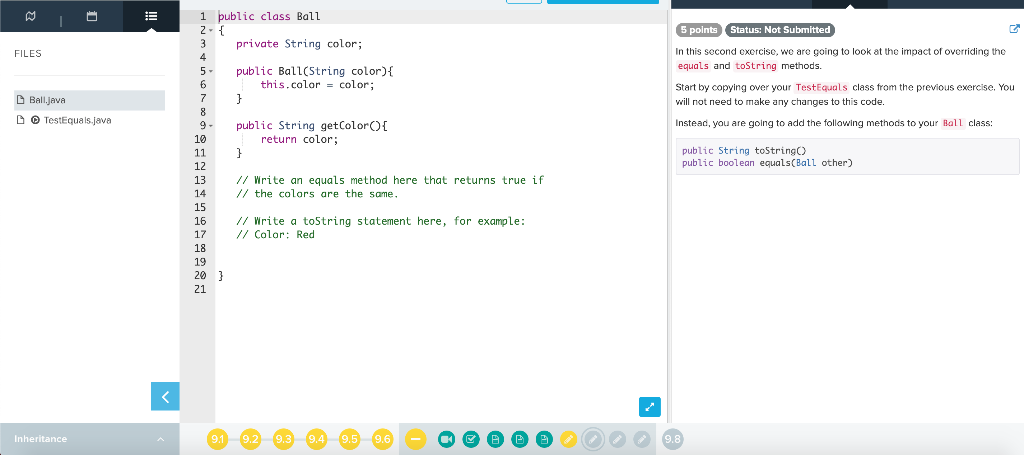Click 'this.color = color;' code line

tap(317, 85)
